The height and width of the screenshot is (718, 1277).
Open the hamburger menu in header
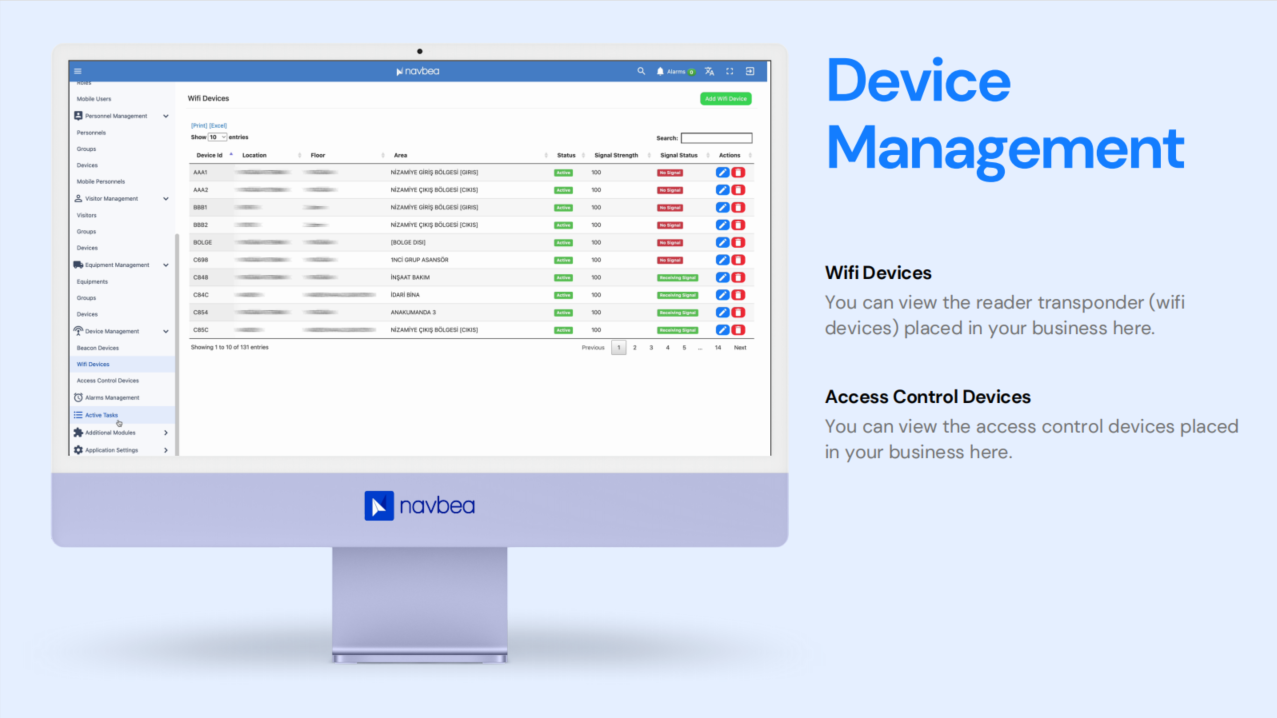coord(78,71)
